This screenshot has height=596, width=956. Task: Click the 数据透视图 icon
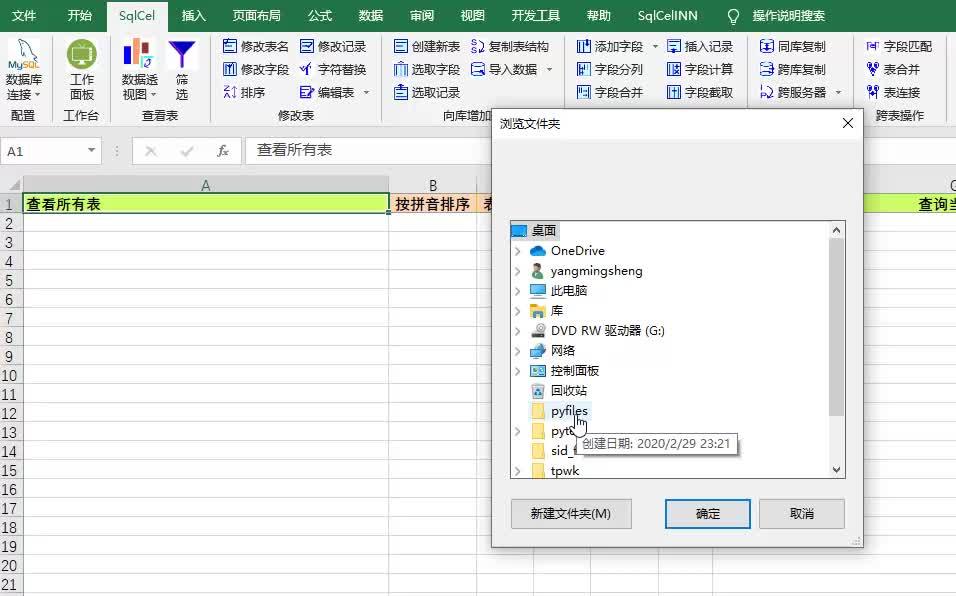(139, 71)
